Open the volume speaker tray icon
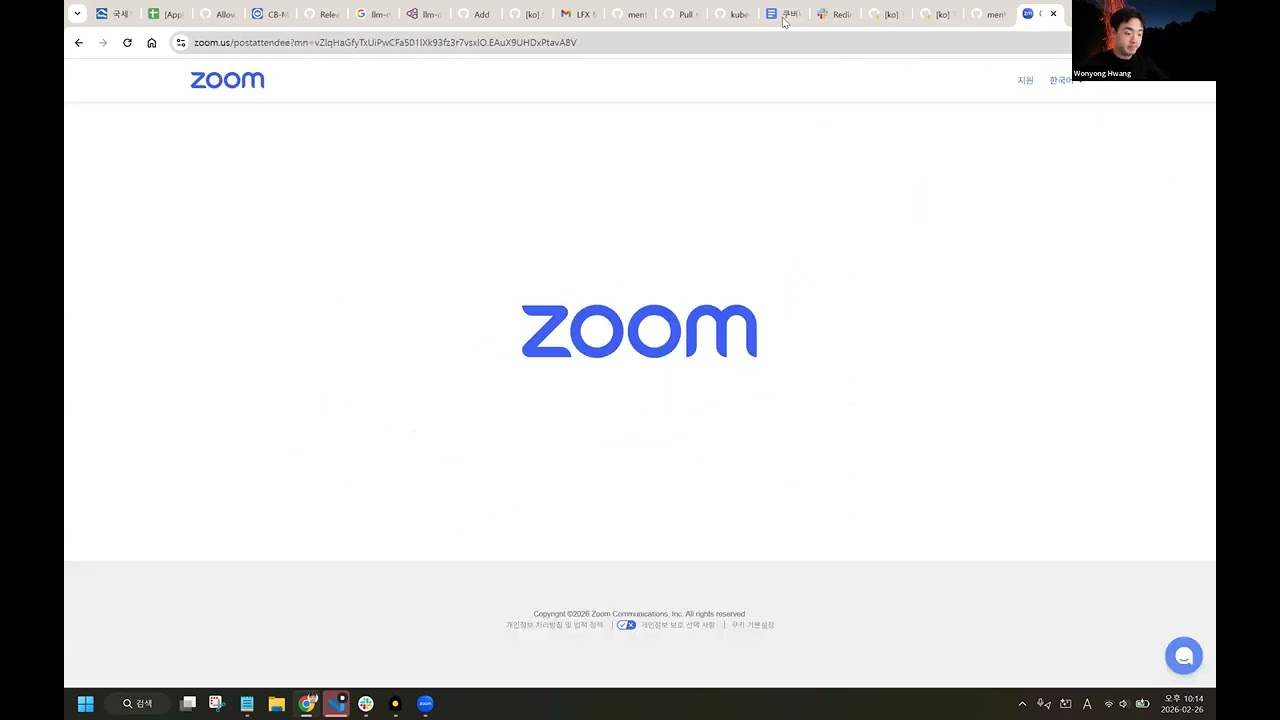This screenshot has height=720, width=1280. coord(1123,704)
